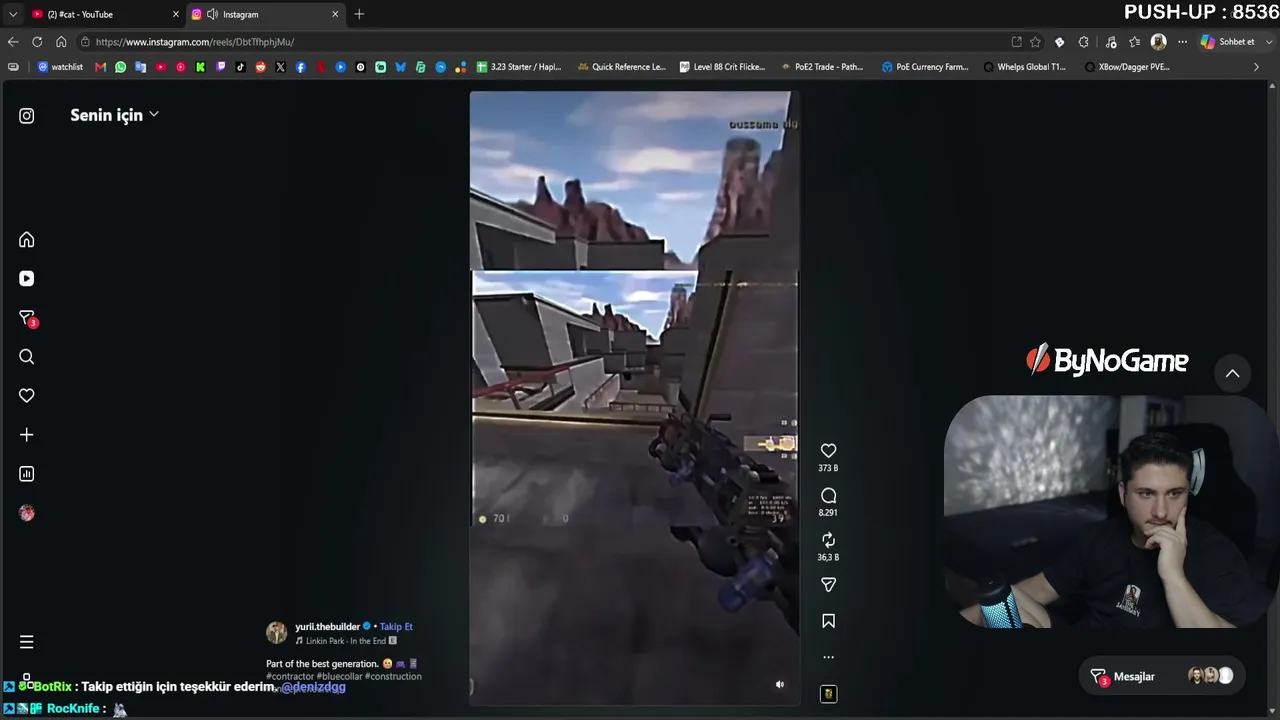Open Mesajlar messages popup
The height and width of the screenshot is (720, 1280).
(x=1160, y=677)
